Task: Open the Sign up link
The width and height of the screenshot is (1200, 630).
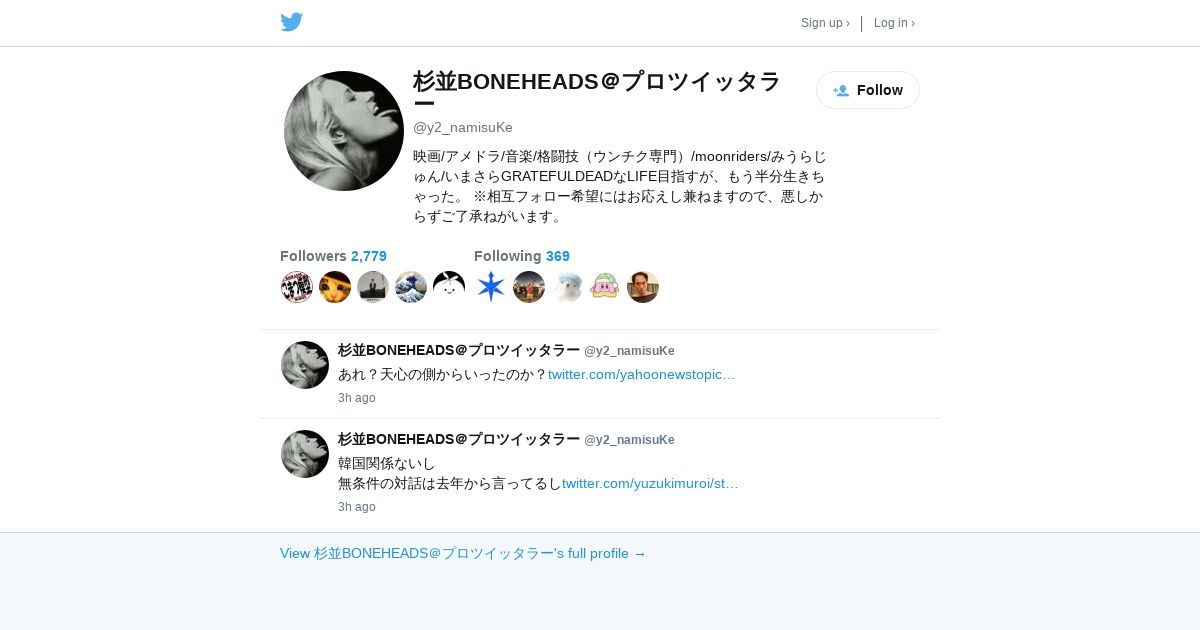Action: coord(825,23)
